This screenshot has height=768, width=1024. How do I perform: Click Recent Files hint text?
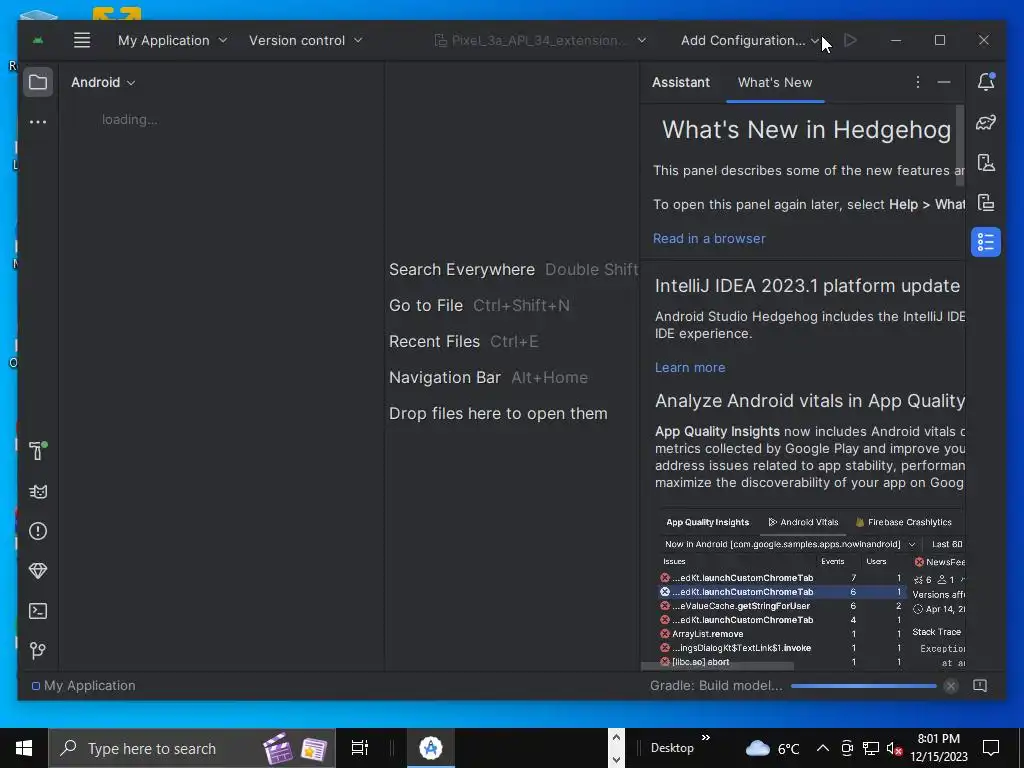pos(434,342)
